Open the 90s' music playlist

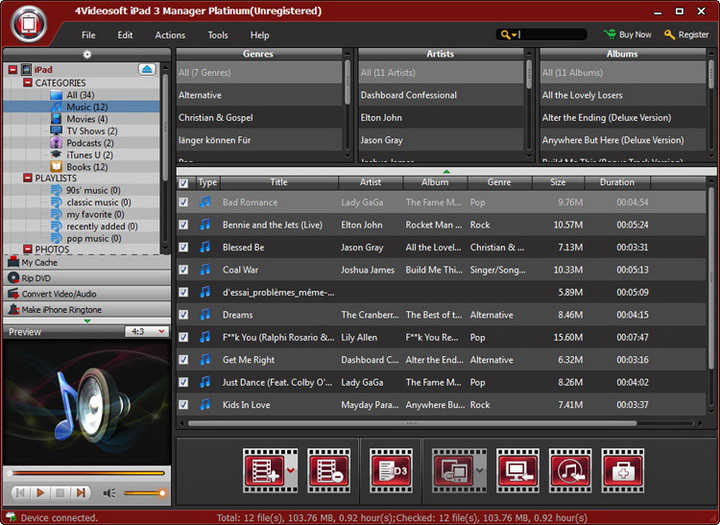pos(93,190)
